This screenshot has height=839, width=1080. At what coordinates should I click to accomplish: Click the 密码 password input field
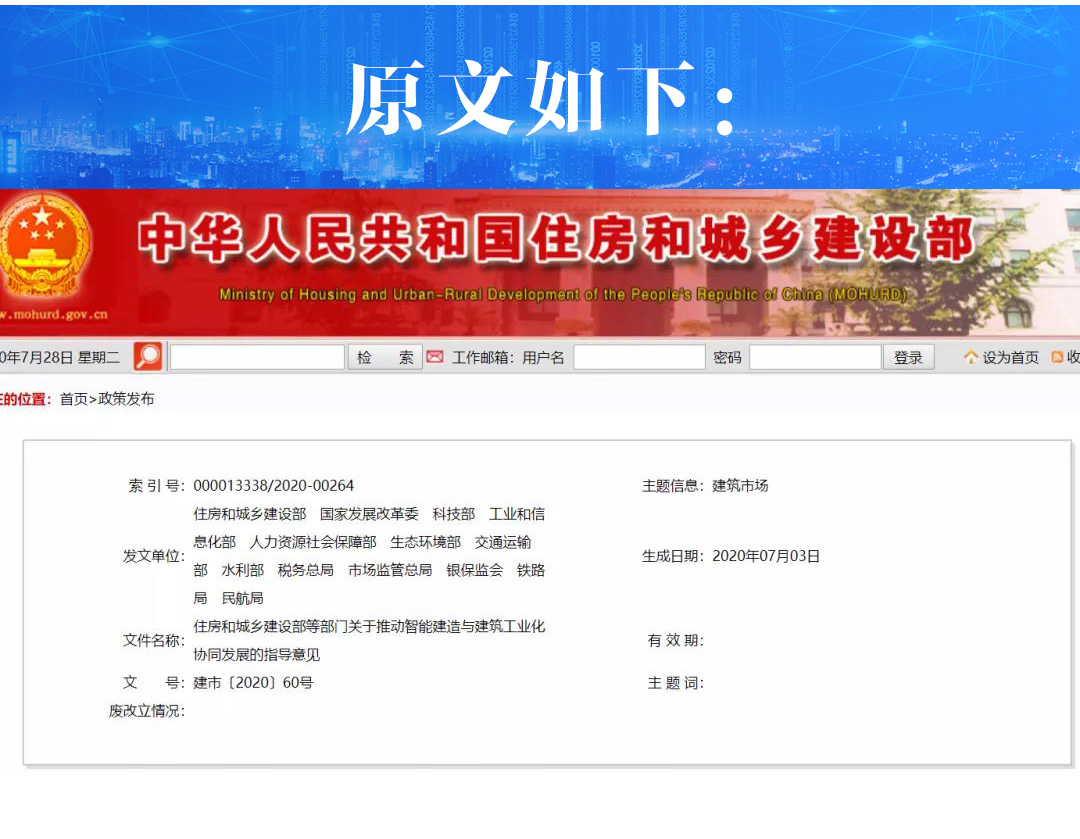pos(815,357)
